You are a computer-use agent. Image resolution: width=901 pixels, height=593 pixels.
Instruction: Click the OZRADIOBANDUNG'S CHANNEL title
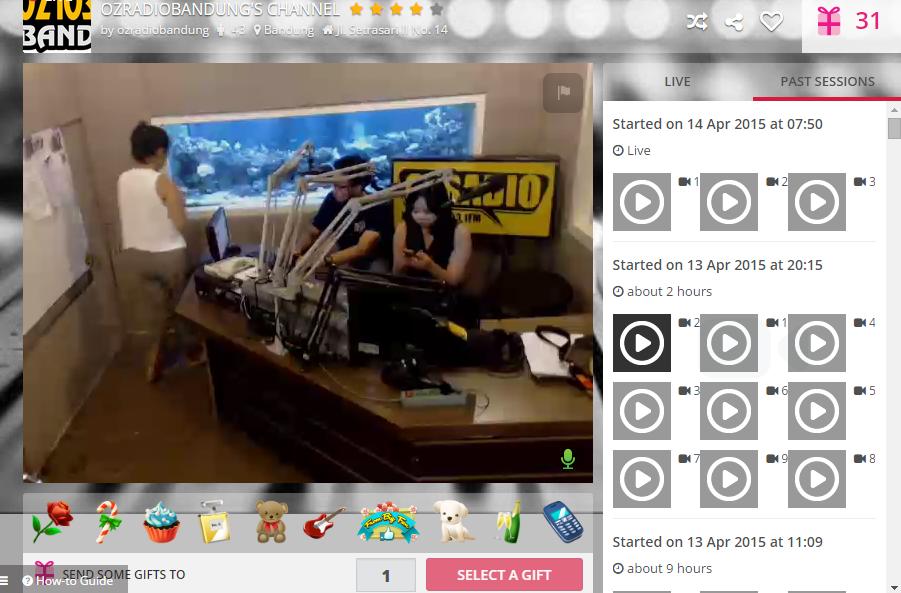(220, 9)
